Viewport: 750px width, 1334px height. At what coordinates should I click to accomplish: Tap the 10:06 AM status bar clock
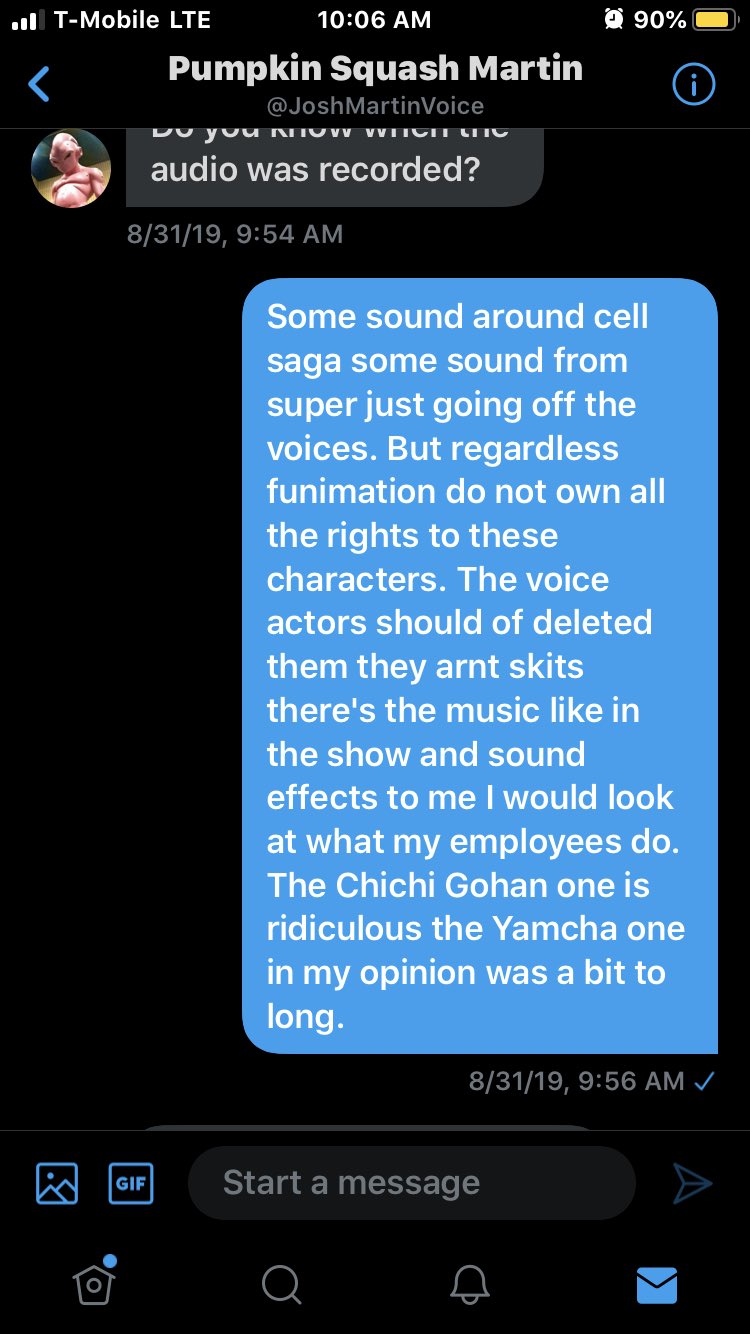click(374, 20)
